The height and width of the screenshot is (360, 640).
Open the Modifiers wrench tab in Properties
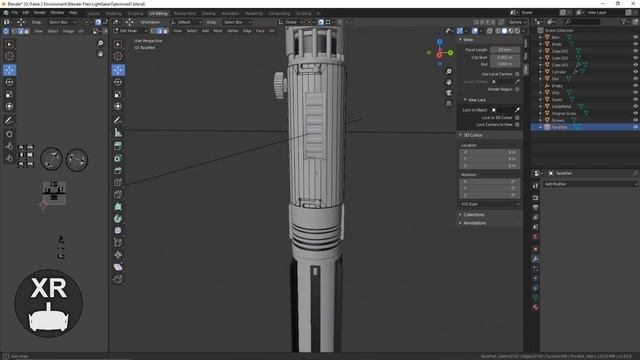tap(536, 259)
